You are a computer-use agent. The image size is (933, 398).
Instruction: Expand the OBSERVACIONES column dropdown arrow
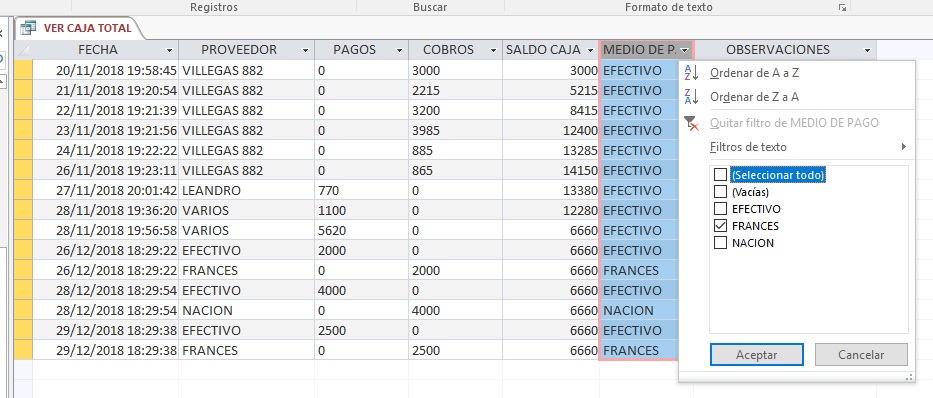click(x=867, y=51)
